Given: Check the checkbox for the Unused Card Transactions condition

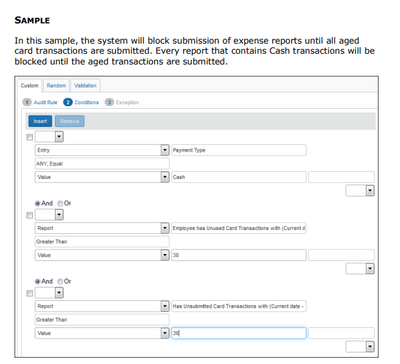Looking at the screenshot, I should (x=30, y=215).
